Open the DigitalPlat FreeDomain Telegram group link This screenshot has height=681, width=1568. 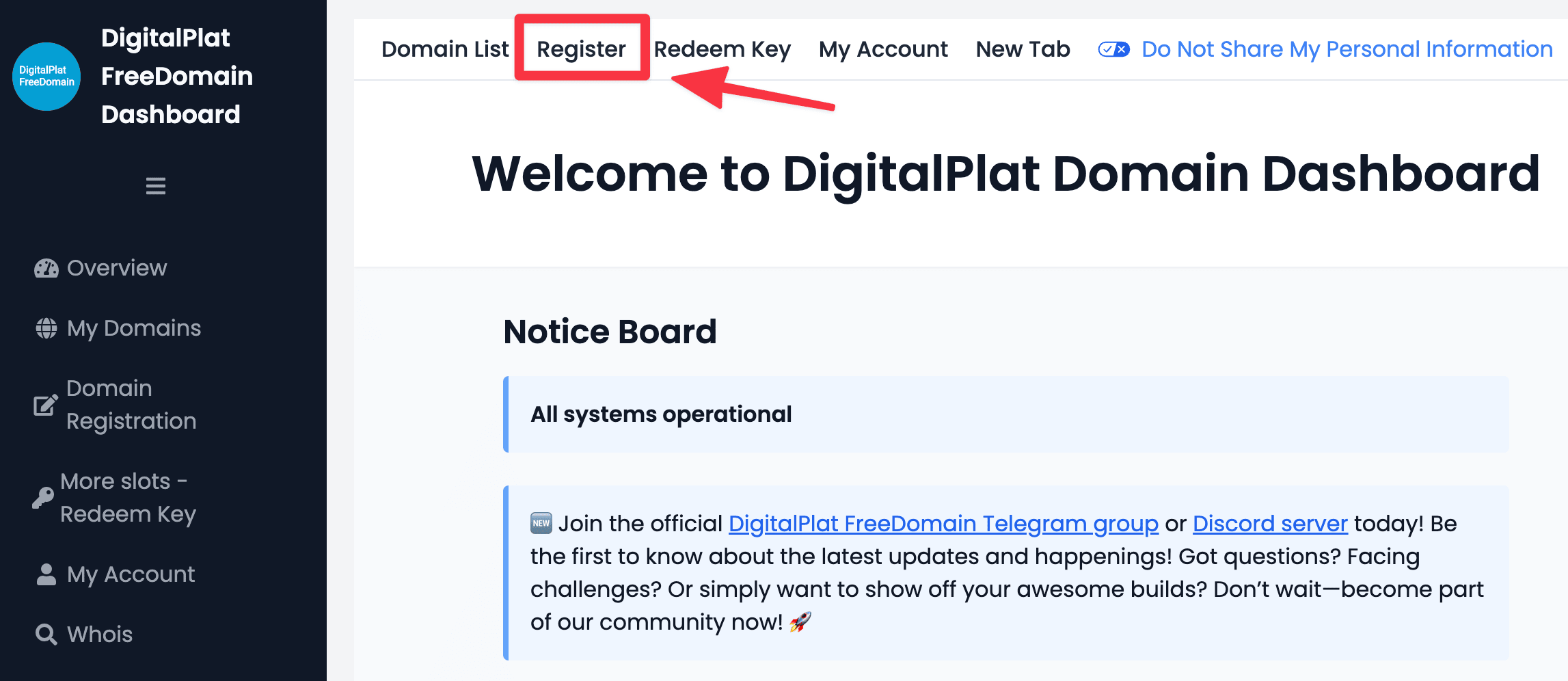click(x=943, y=523)
